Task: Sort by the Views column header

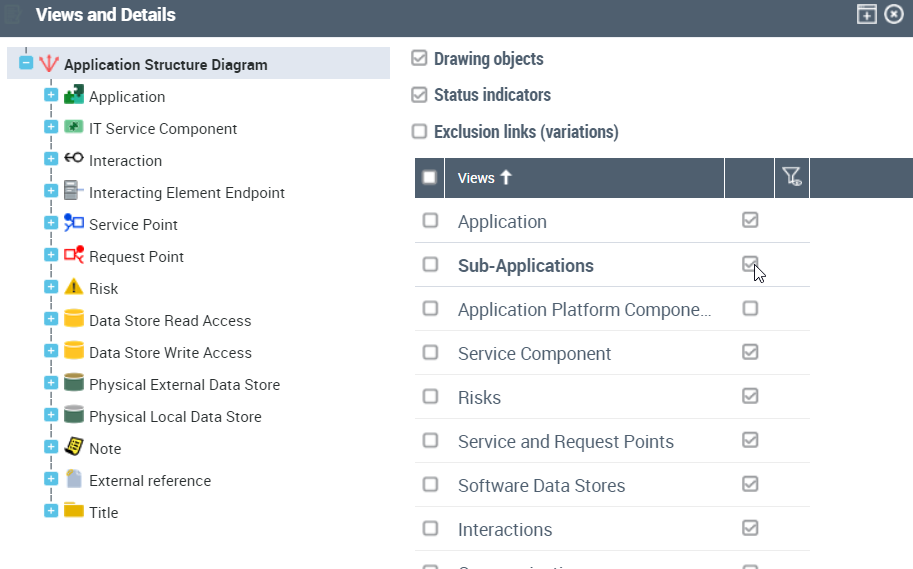Action: (476, 178)
